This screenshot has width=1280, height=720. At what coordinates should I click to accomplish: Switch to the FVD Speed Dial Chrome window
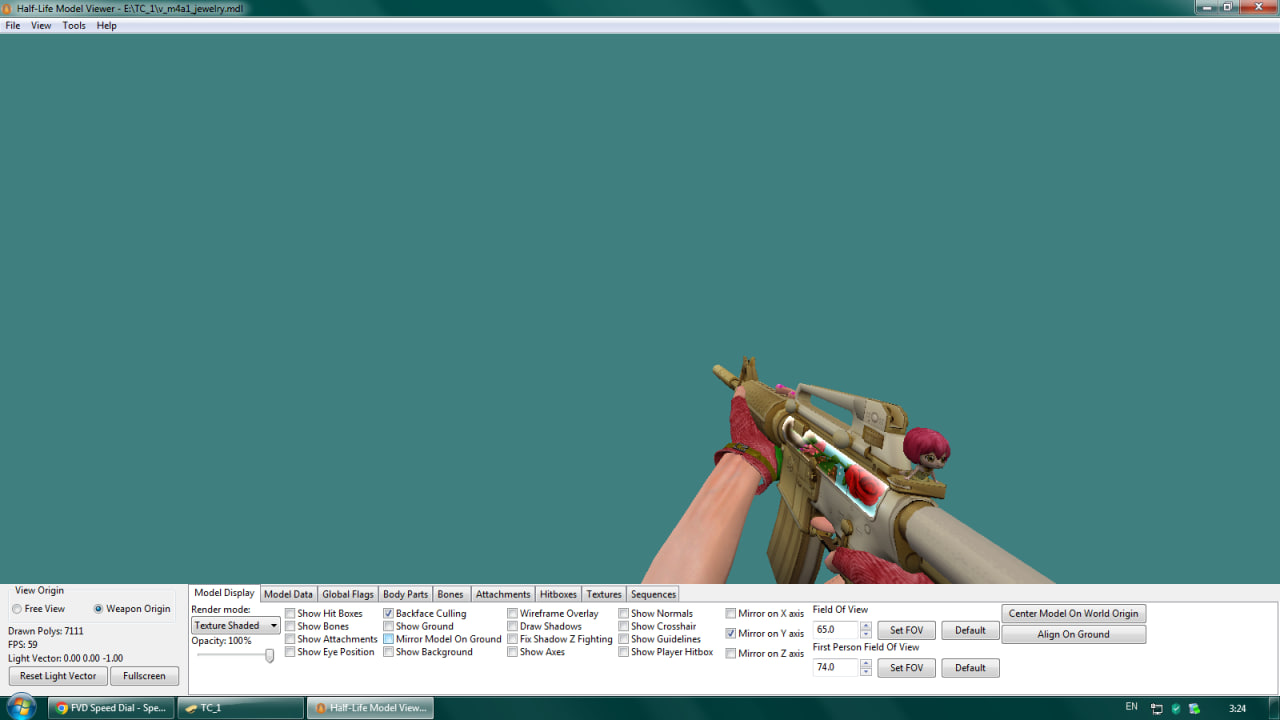[111, 708]
